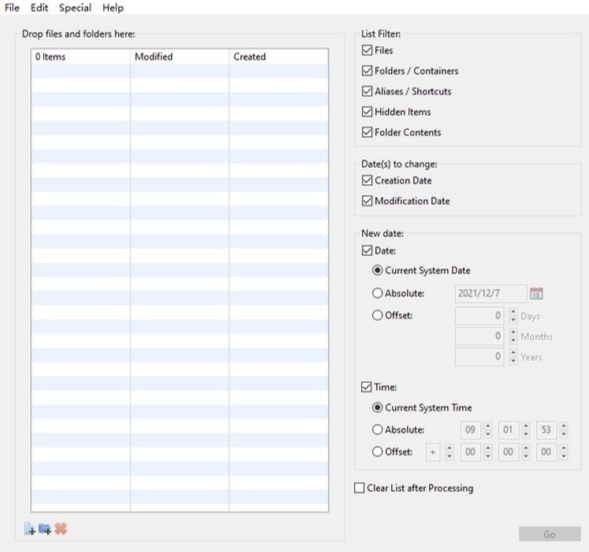The width and height of the screenshot is (589, 552).
Task: Click the absolute second field showing 53
Action: 546,430
